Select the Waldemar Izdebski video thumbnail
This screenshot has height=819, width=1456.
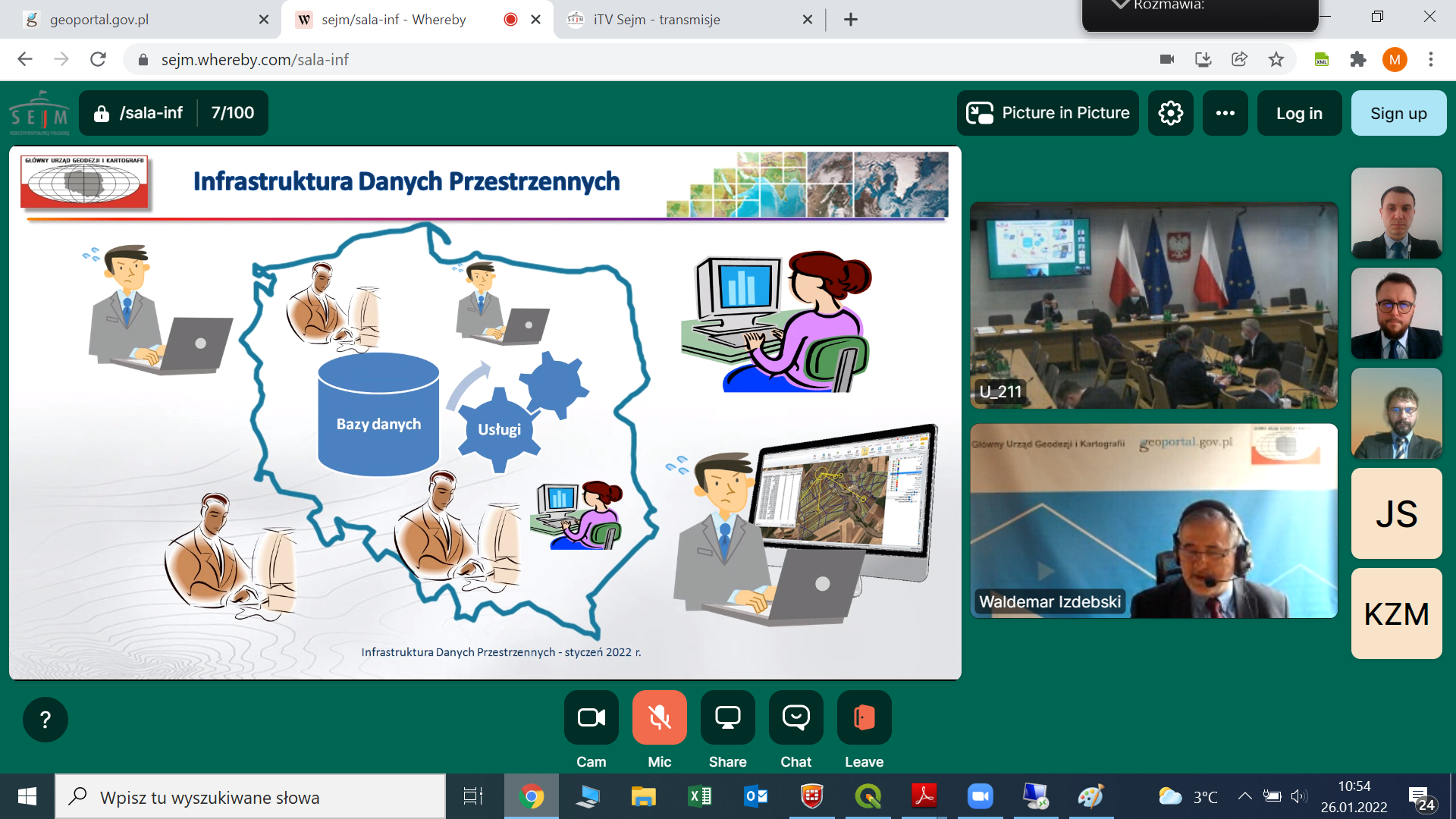click(x=1153, y=520)
